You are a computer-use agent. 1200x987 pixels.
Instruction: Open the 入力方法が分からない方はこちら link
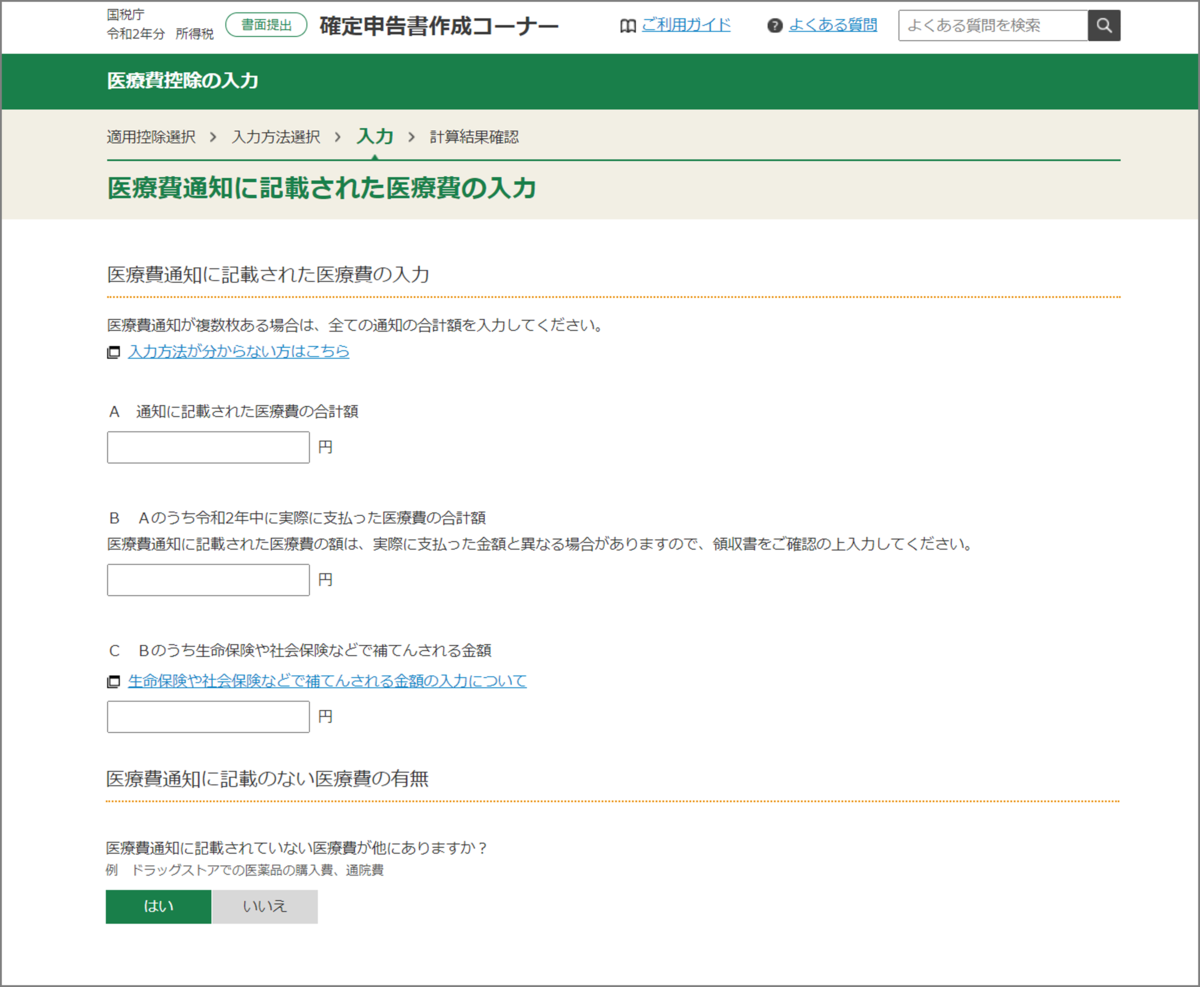(x=237, y=352)
